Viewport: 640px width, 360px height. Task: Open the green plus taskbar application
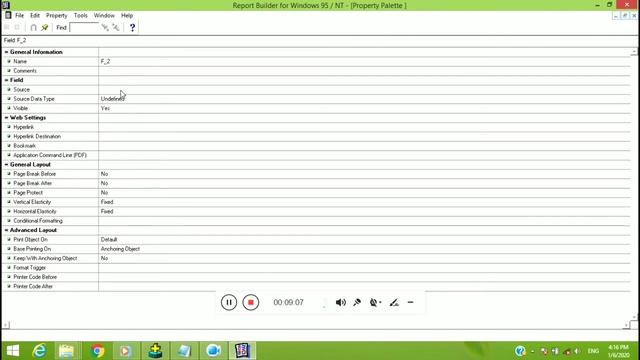tap(155, 351)
